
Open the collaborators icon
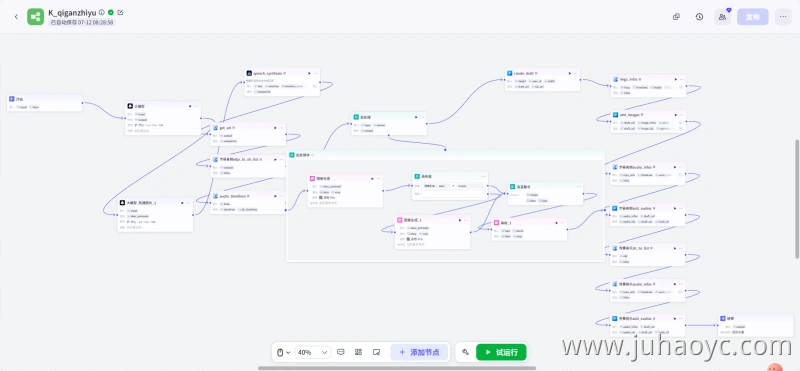(722, 17)
